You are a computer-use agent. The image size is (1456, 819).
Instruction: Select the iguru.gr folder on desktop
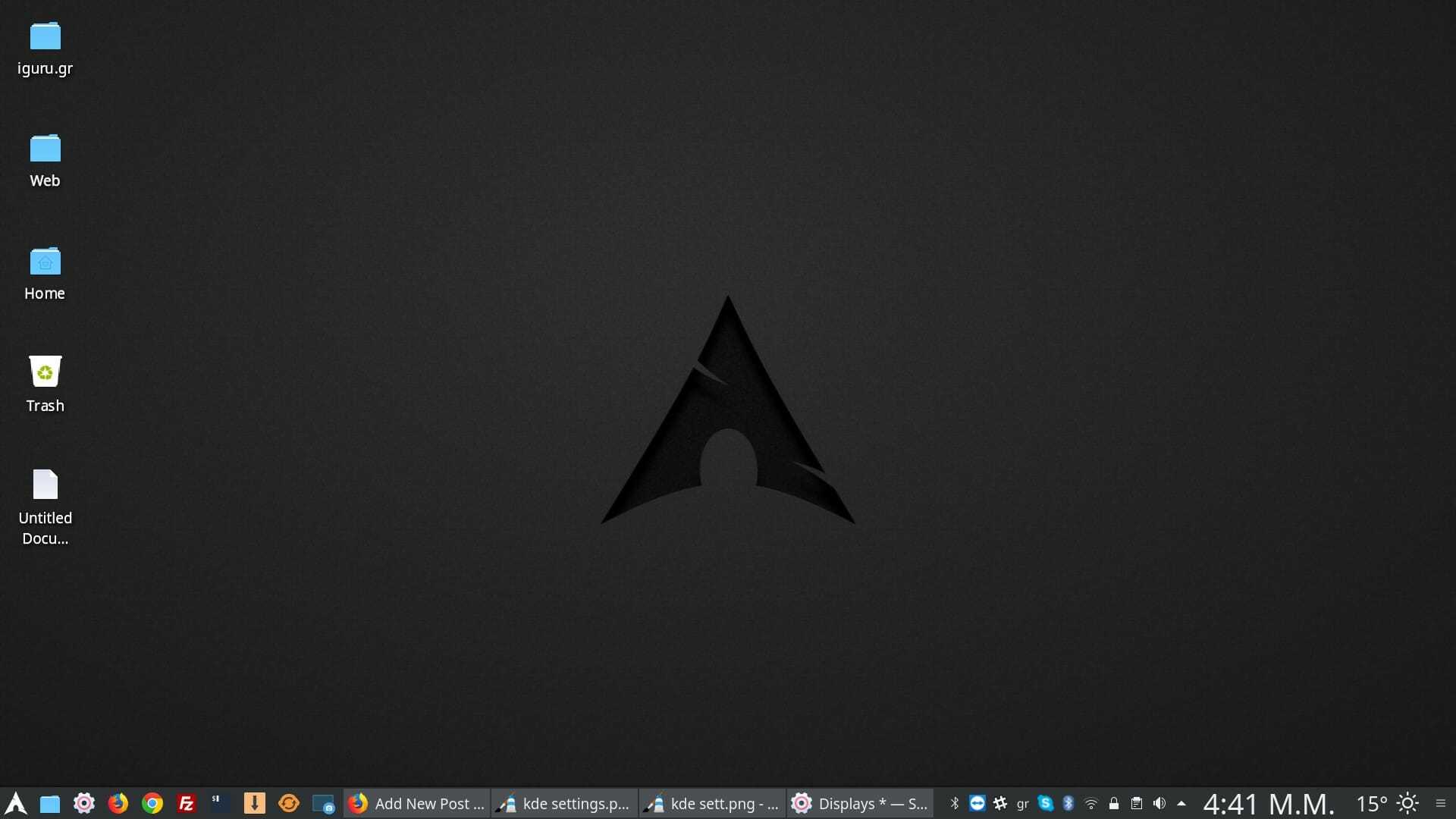pos(45,49)
